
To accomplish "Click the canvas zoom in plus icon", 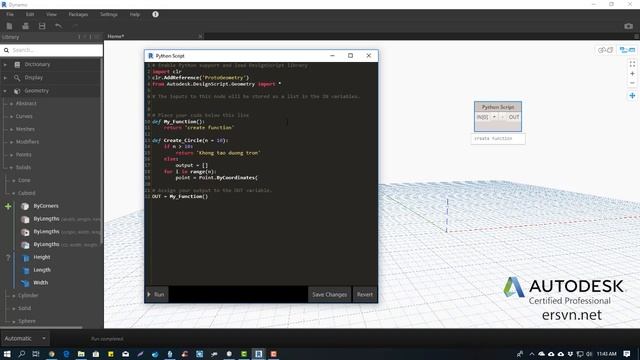I will pos(632,74).
